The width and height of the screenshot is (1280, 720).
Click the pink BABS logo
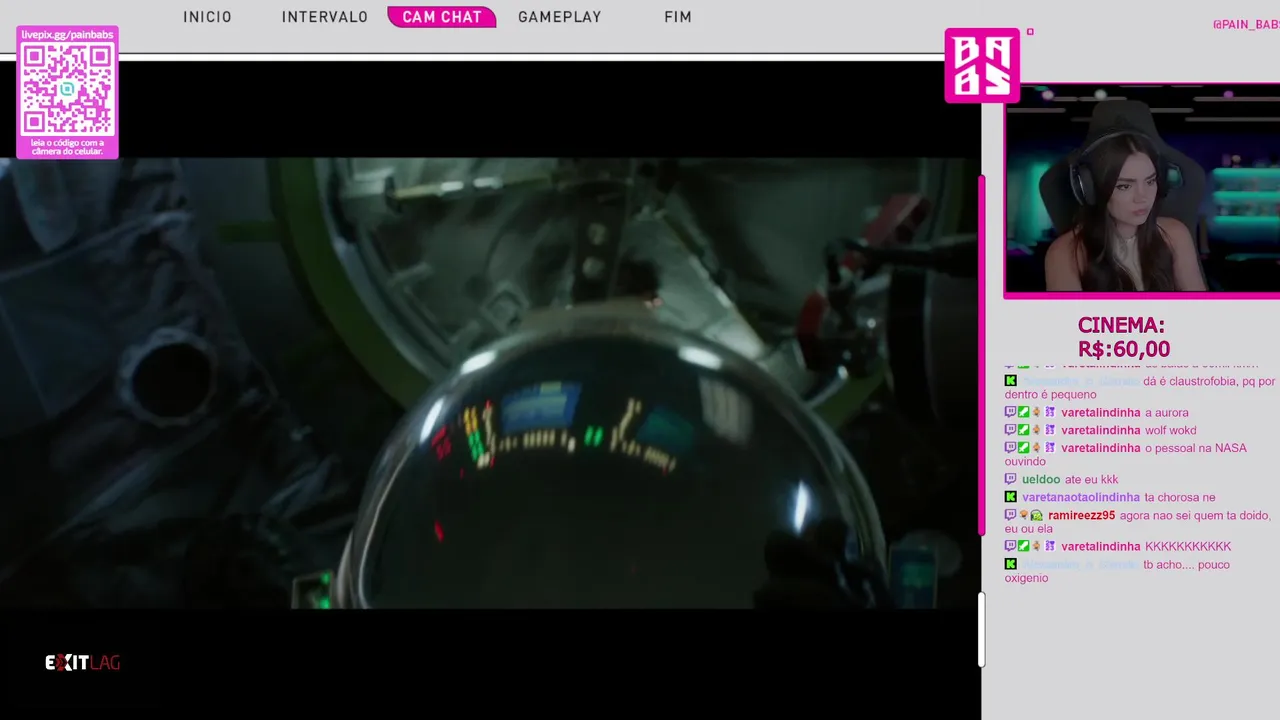pos(982,65)
